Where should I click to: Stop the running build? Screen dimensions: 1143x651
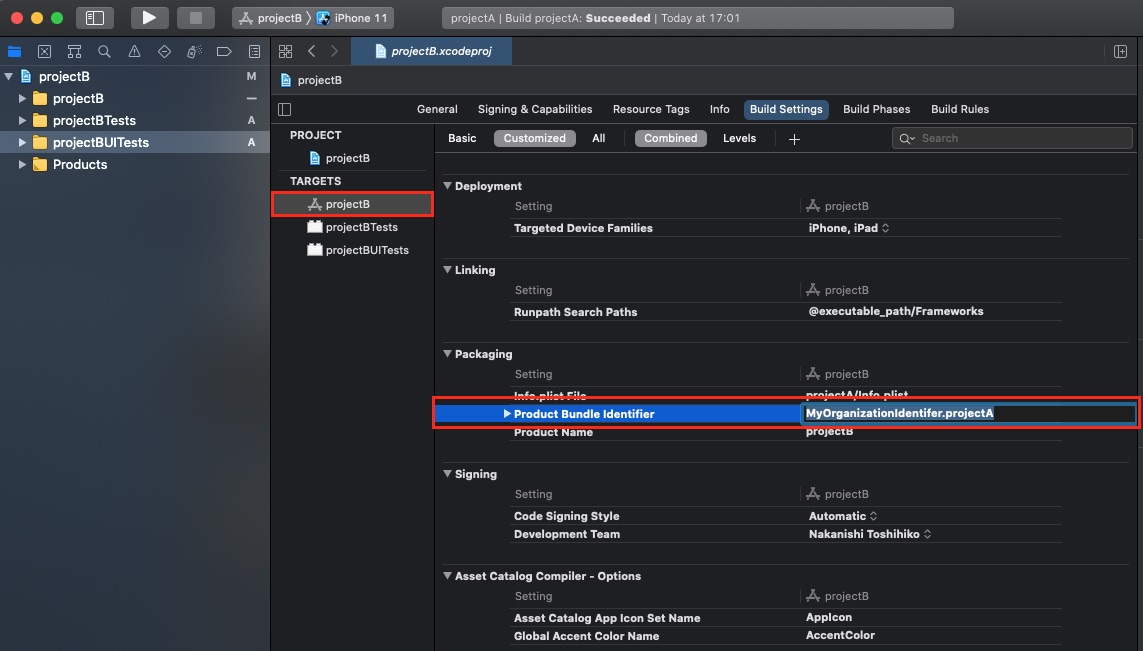(x=195, y=17)
